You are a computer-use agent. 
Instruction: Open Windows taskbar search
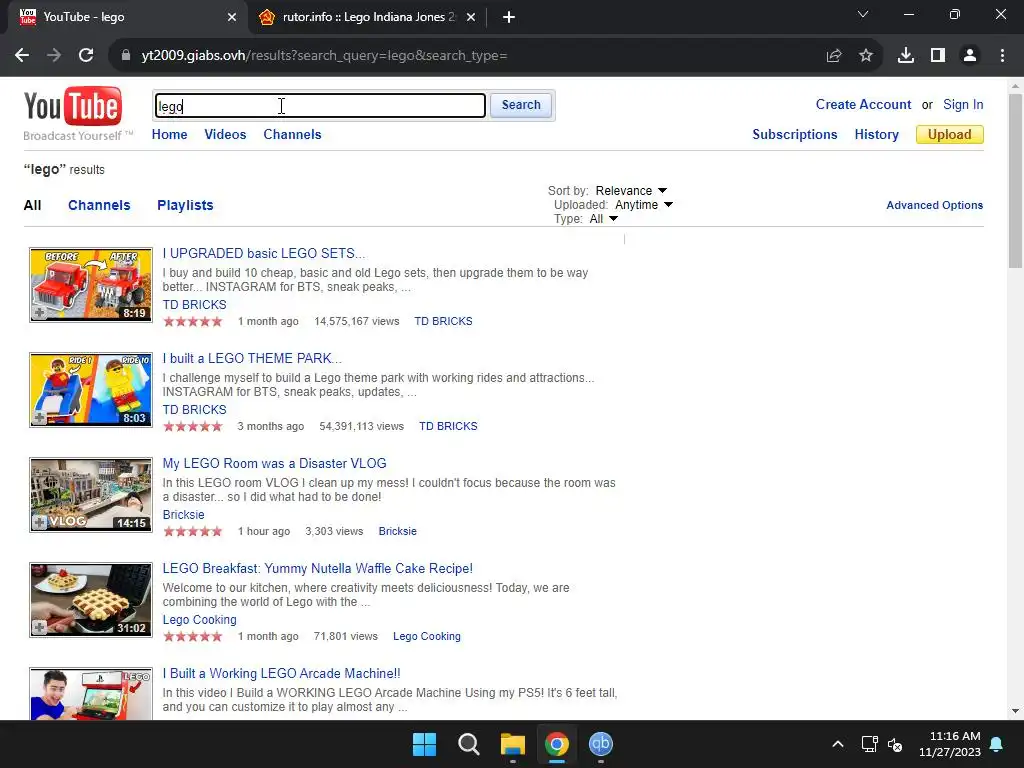(468, 744)
